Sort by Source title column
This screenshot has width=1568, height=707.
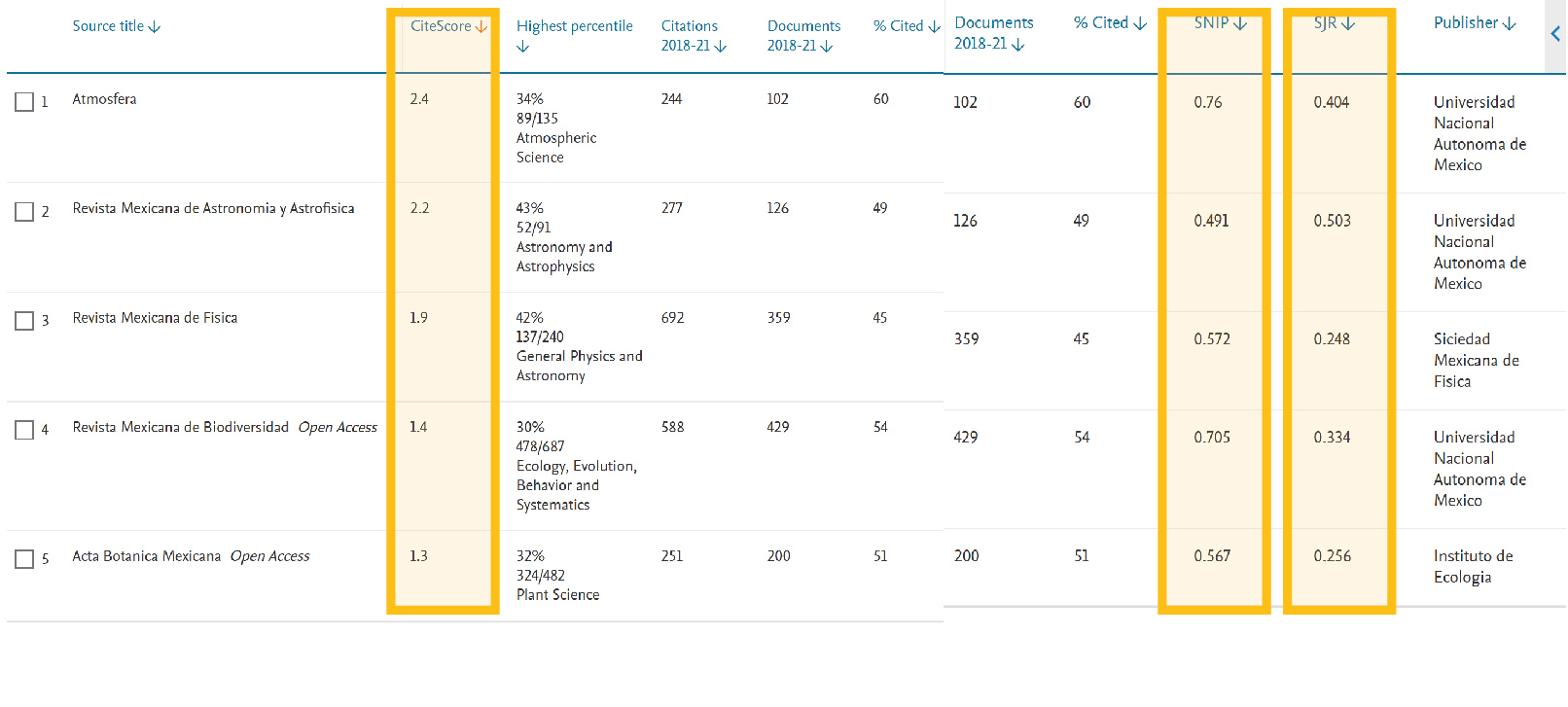tap(117, 26)
